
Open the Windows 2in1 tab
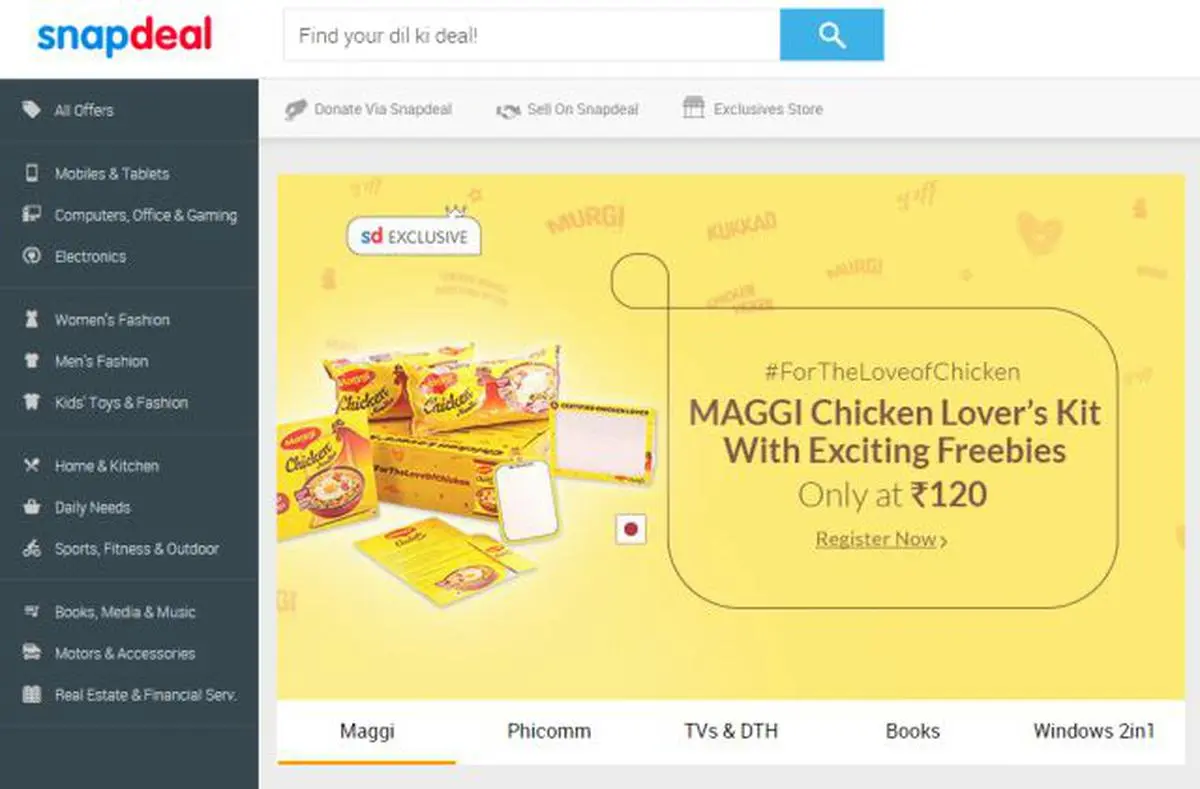pos(1093,731)
